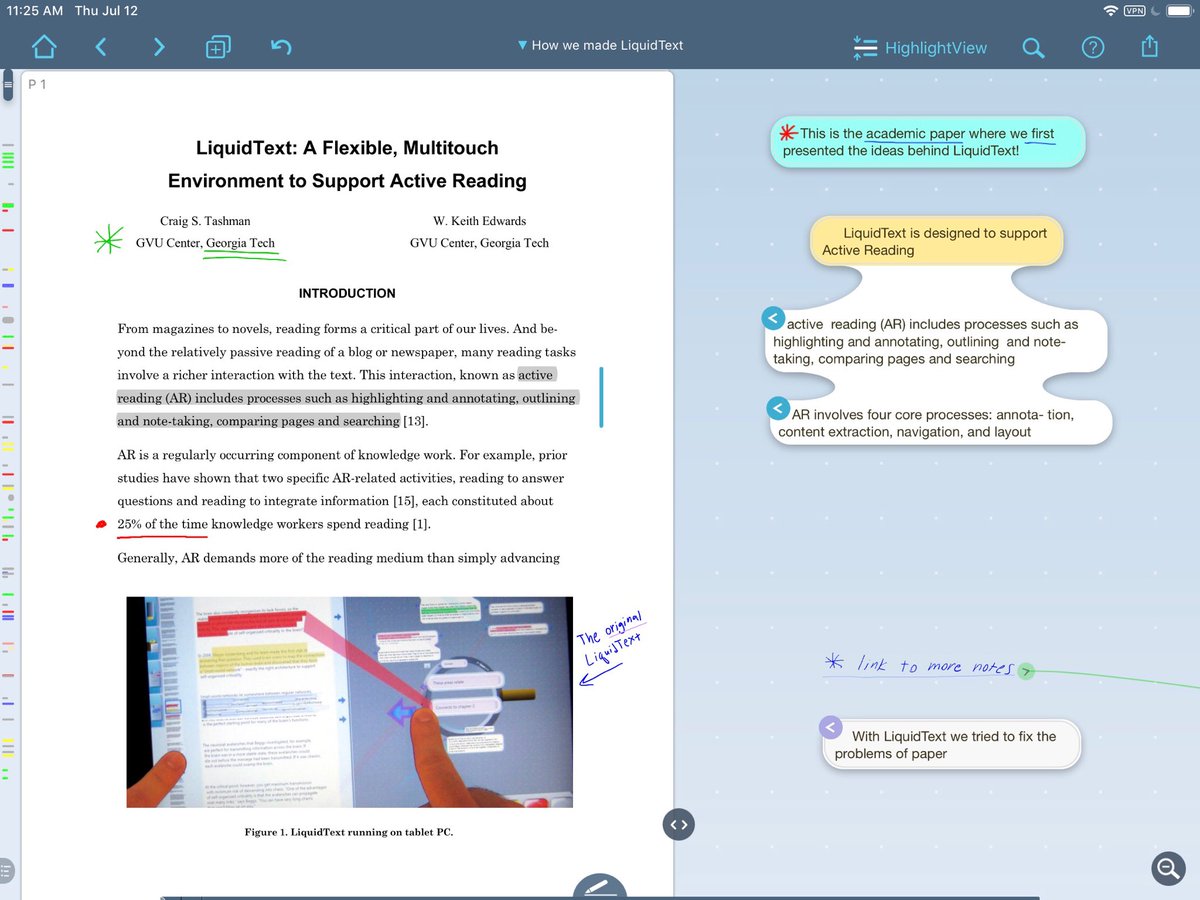Tap the 'Figure 1. LiquidText running on tablet PC' caption
Viewport: 1200px width, 900px height.
pyautogui.click(x=348, y=832)
